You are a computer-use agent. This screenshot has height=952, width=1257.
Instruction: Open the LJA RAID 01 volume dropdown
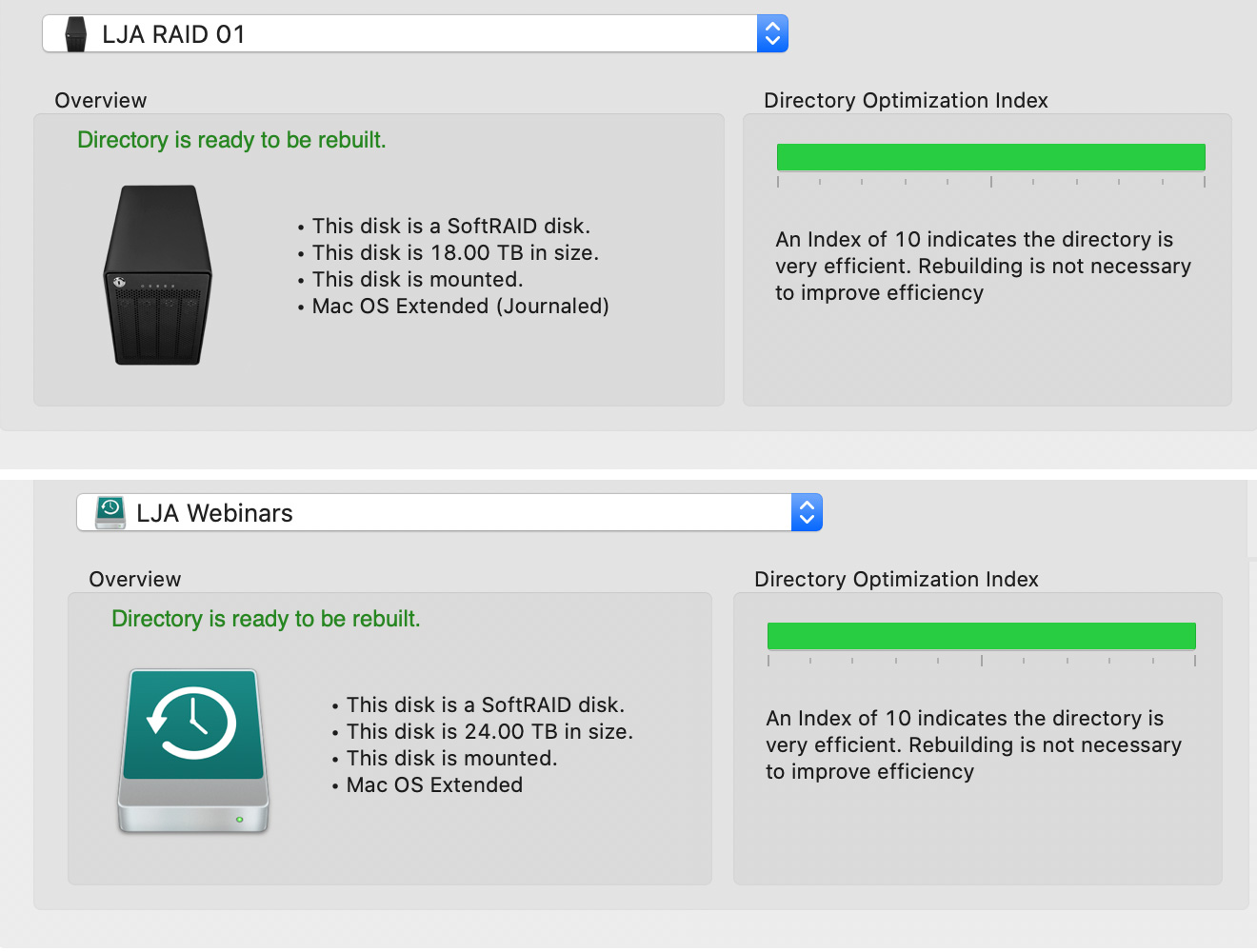[415, 34]
